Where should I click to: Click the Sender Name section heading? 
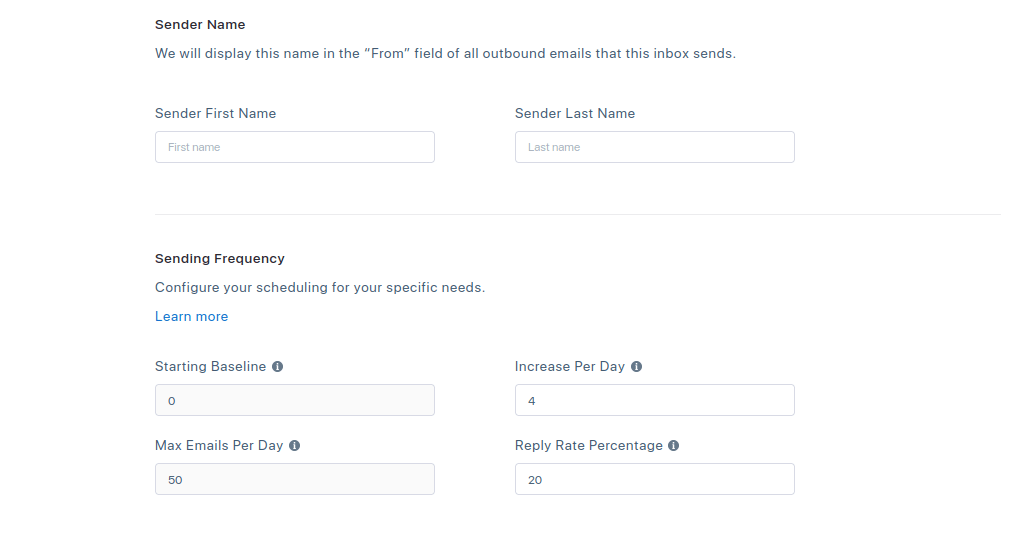pyautogui.click(x=200, y=24)
